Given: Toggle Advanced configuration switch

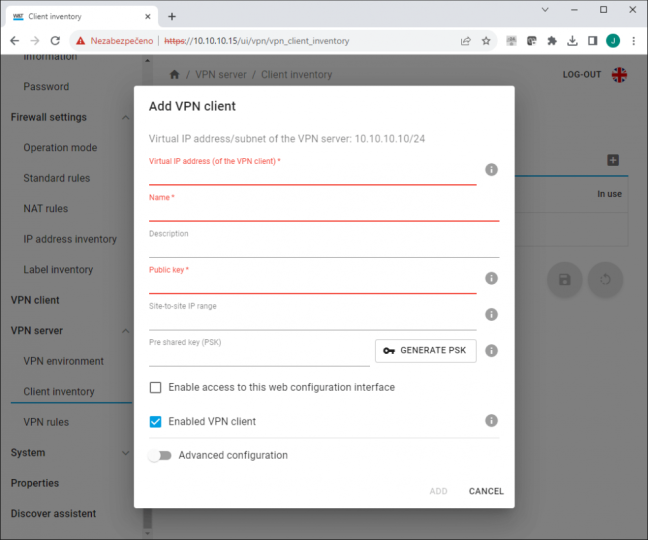Looking at the screenshot, I should coord(160,455).
